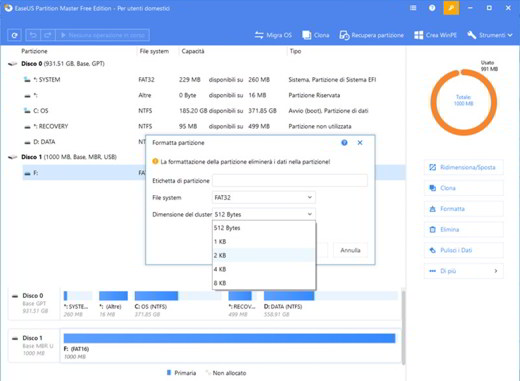Open the Crea WinPE tool
The width and height of the screenshot is (520, 381).
435,35
